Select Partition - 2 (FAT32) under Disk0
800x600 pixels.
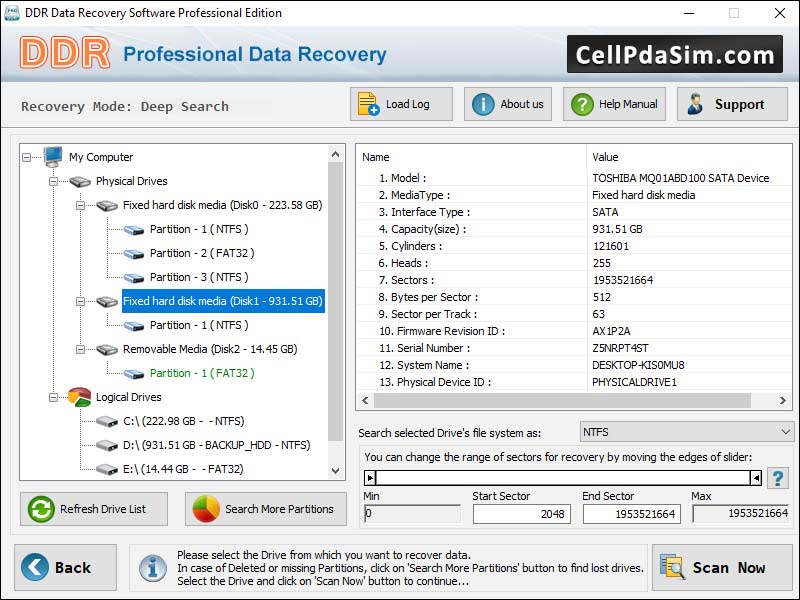(x=201, y=253)
